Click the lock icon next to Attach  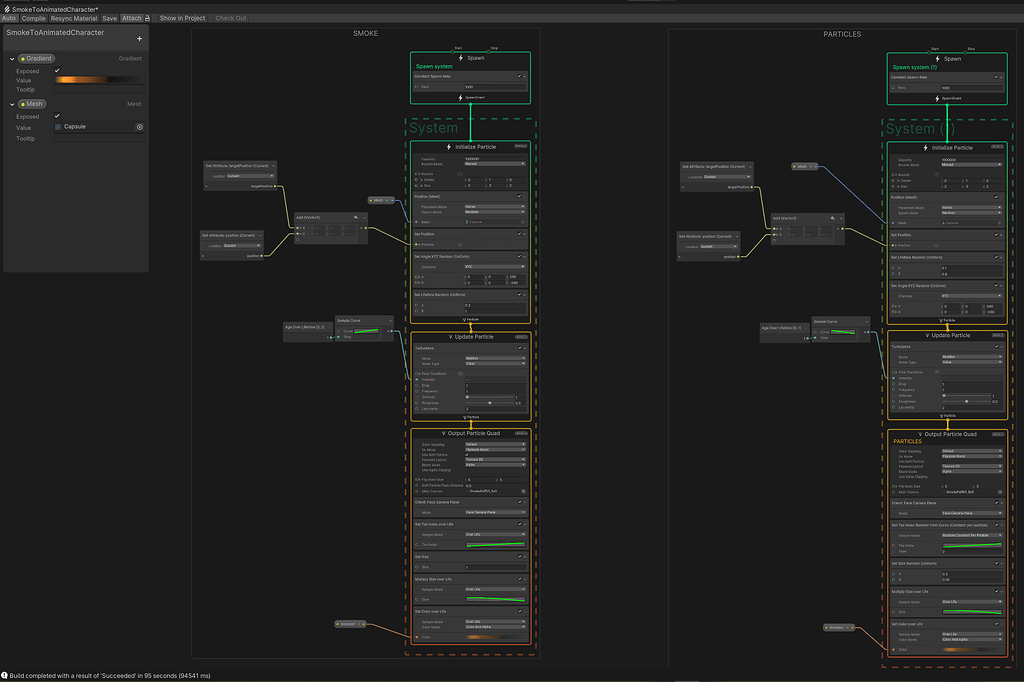tap(147, 18)
